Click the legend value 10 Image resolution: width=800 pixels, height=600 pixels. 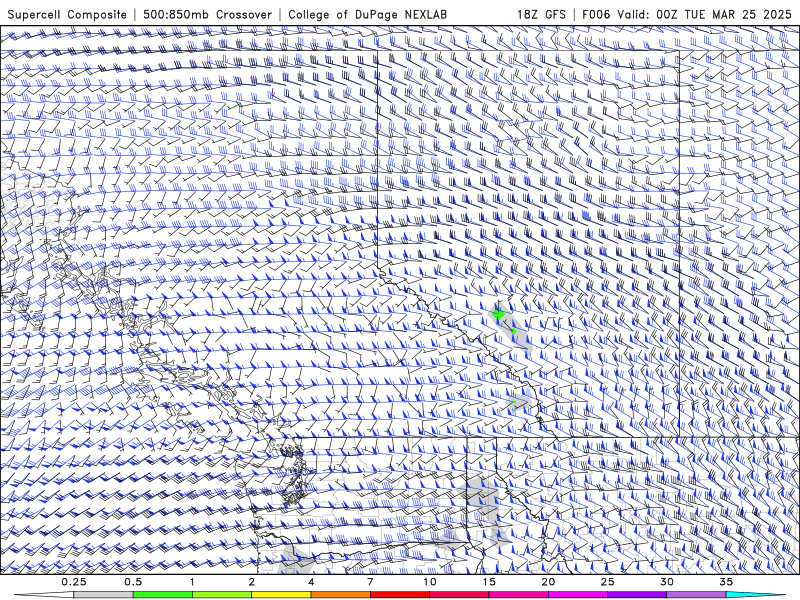coord(430,582)
